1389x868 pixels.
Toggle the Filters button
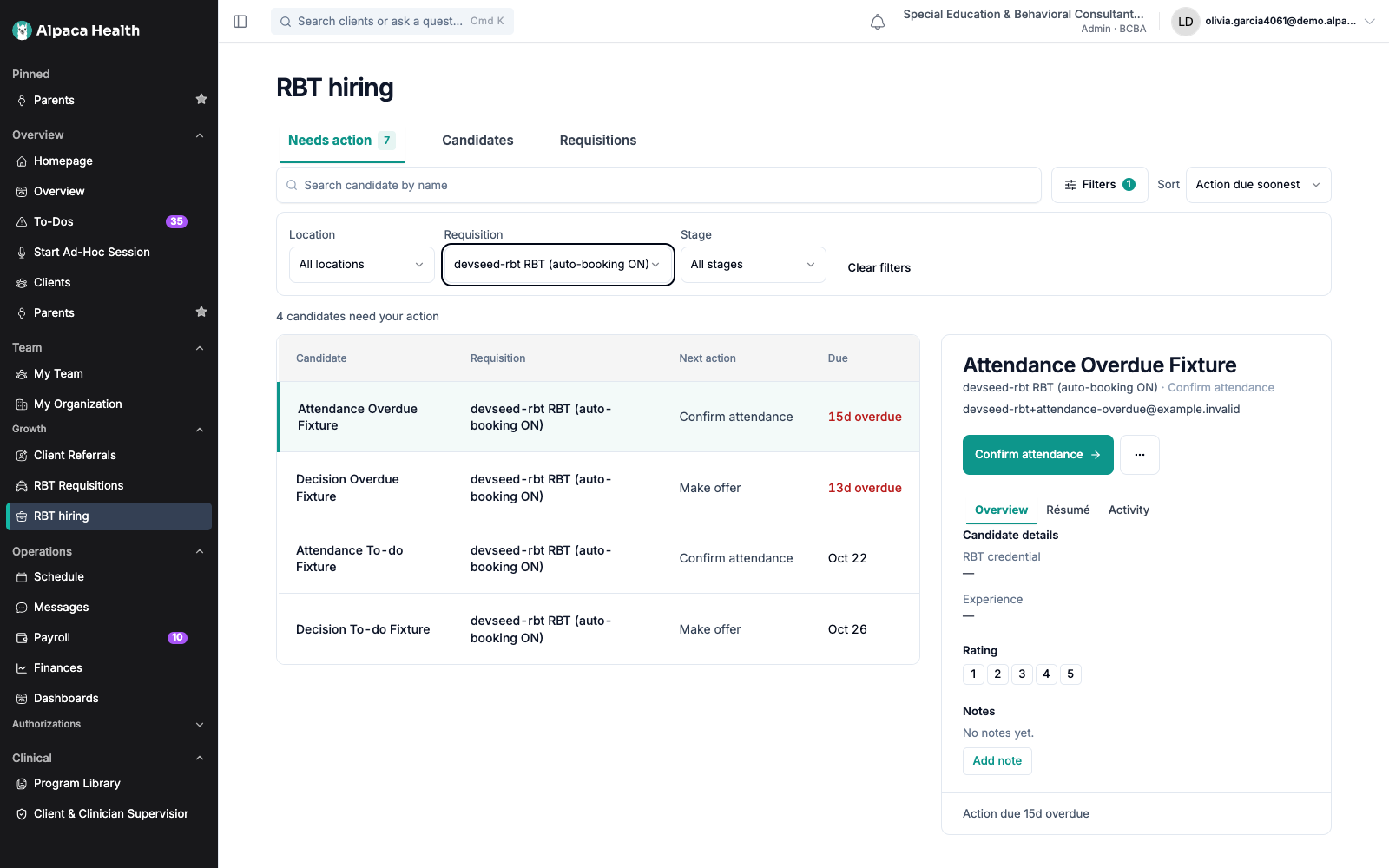[1100, 185]
